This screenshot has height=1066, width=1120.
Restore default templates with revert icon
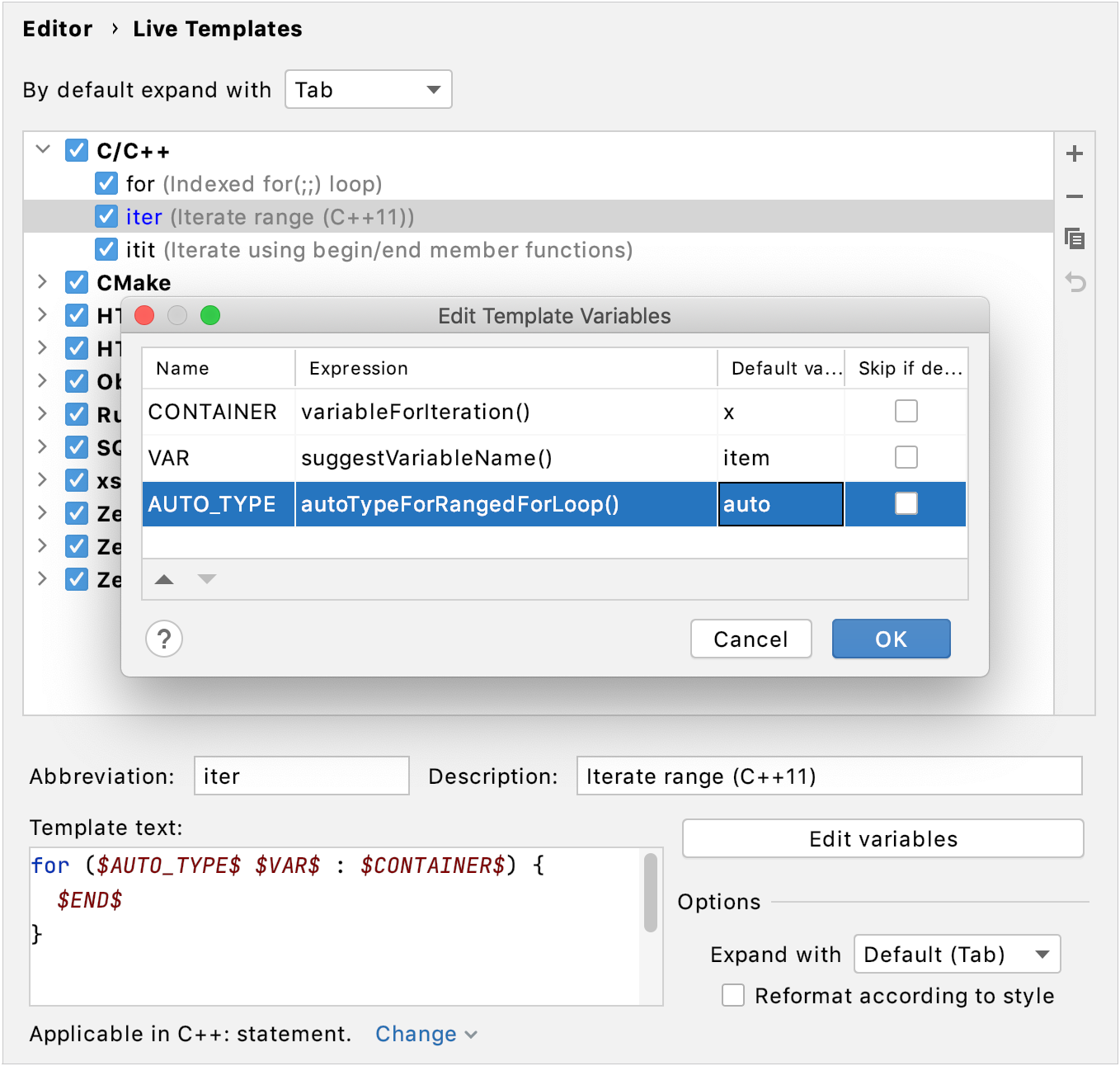coord(1075,282)
